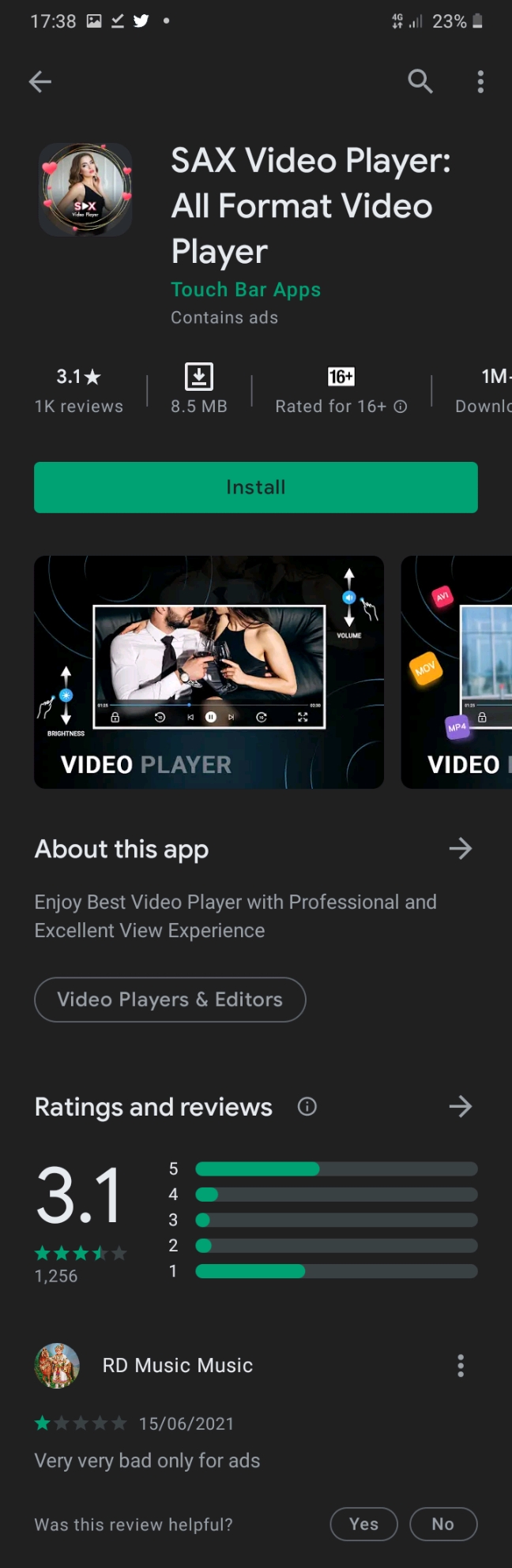This screenshot has width=512, height=1568.
Task: Tap the download size icon above 8.5 MB
Action: [x=199, y=377]
